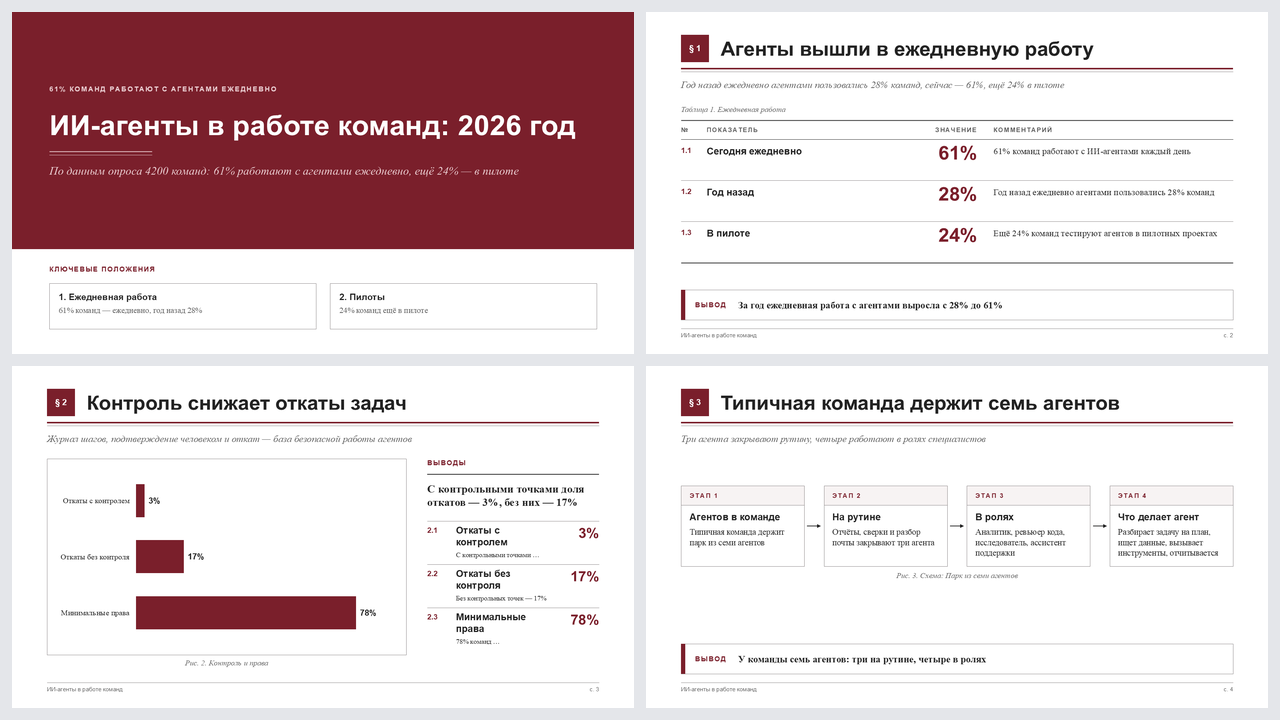Click the 28% value in the table
This screenshot has width=1280, height=720.
click(957, 194)
